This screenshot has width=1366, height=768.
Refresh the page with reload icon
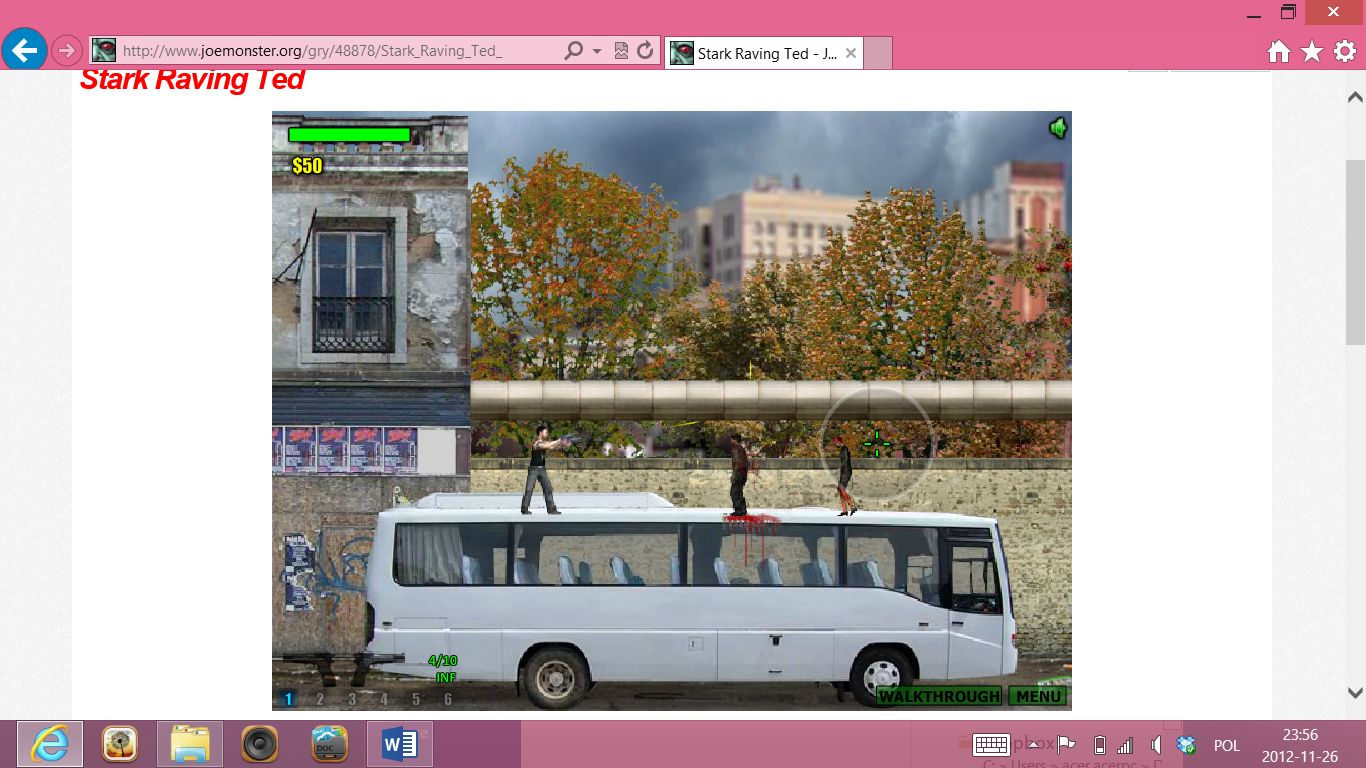point(645,50)
